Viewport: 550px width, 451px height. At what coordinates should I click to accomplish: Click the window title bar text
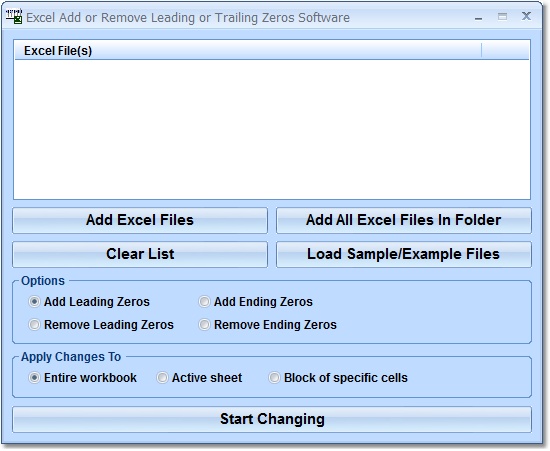pos(188,18)
